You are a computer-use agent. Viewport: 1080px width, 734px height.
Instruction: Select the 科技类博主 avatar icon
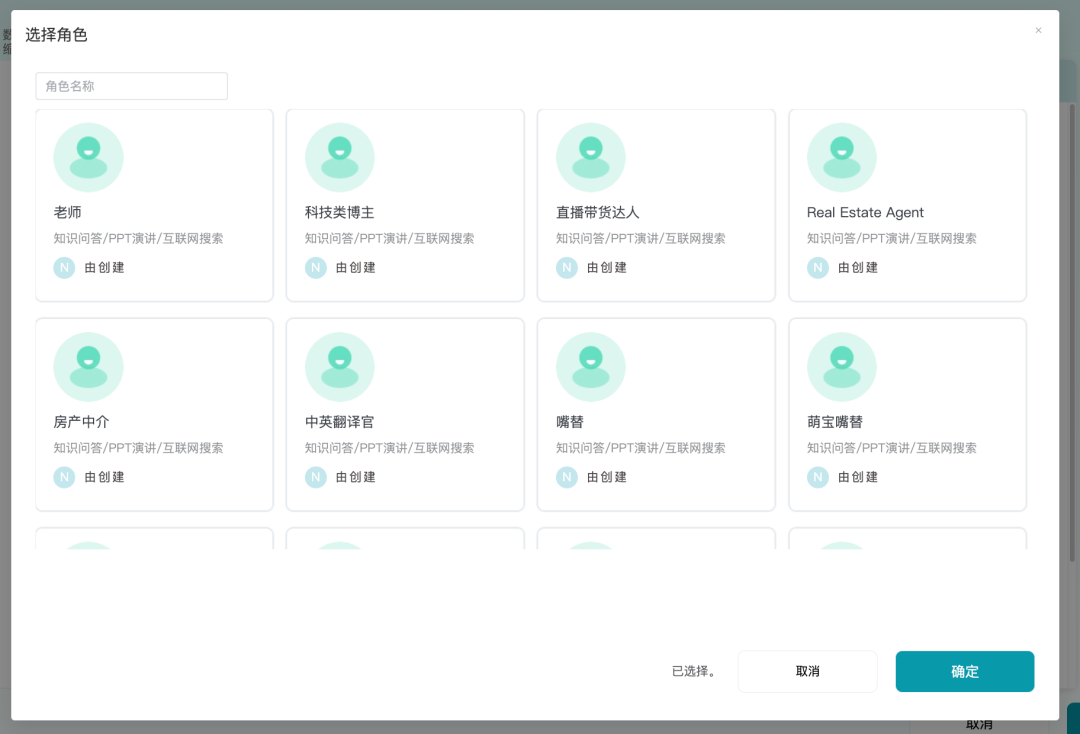pyautogui.click(x=339, y=157)
